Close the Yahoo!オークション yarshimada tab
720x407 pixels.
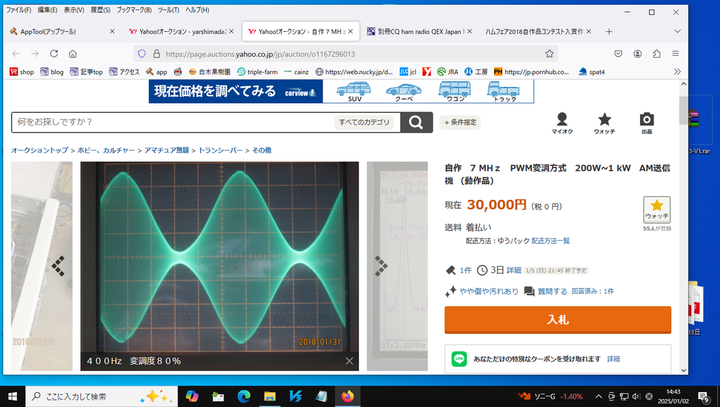click(231, 31)
